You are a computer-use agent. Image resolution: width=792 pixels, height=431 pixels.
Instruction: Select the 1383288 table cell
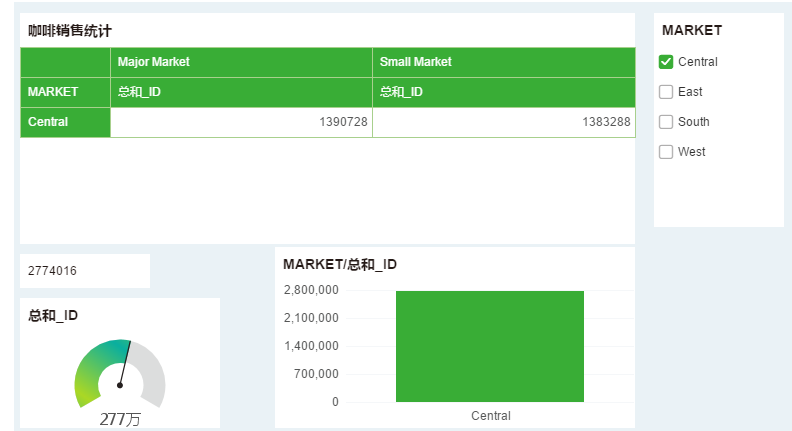pos(504,122)
